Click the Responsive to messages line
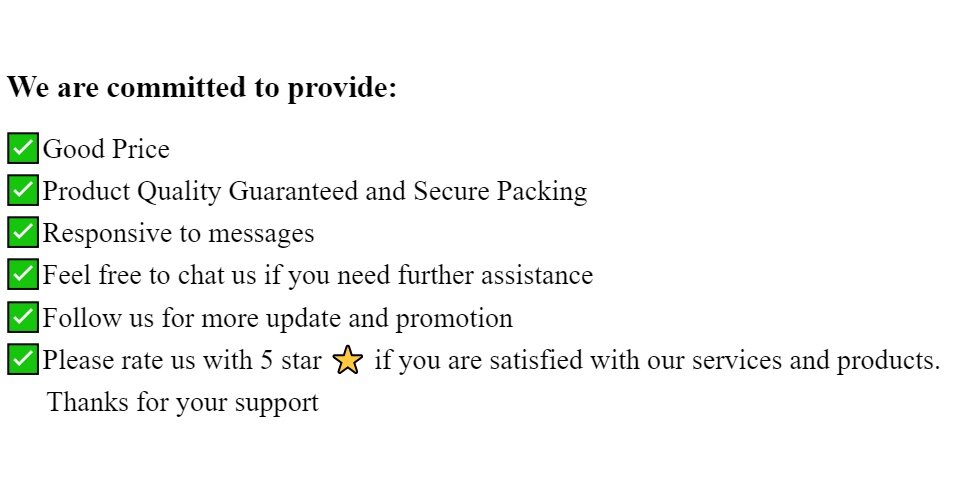The height and width of the screenshot is (477, 960). coord(178,234)
